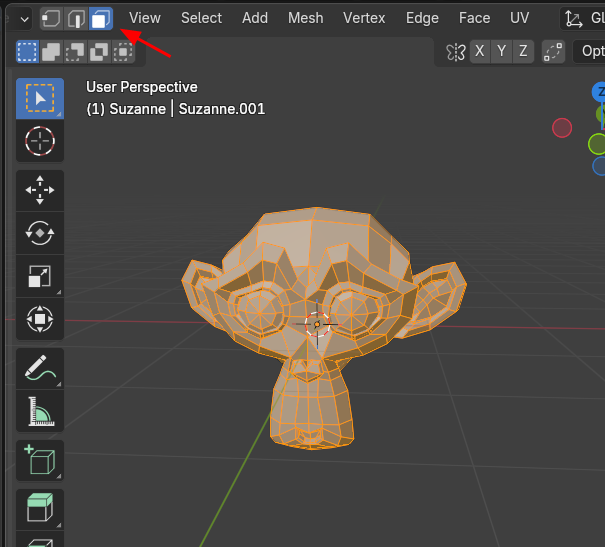Viewport: 605px width, 547px height.
Task: Click the red negative X gizmo axis
Action: tap(562, 128)
